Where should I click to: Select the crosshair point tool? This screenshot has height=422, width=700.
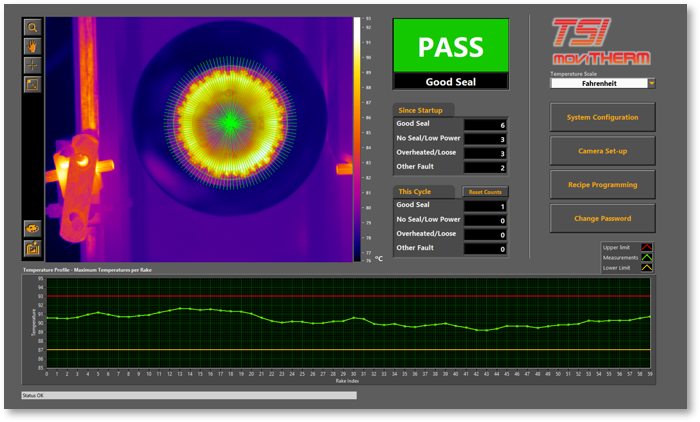pos(32,66)
